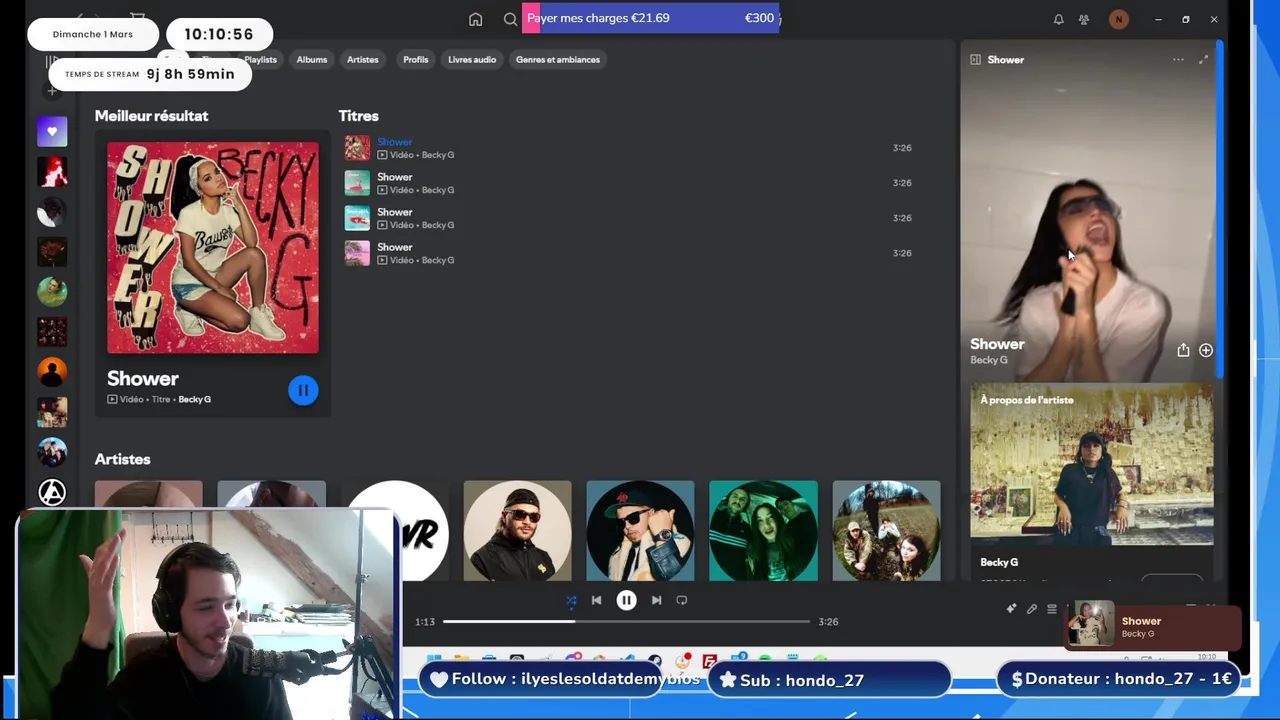Filter results by Genres et ambiances
Image resolution: width=1280 pixels, height=720 pixels.
(x=558, y=60)
